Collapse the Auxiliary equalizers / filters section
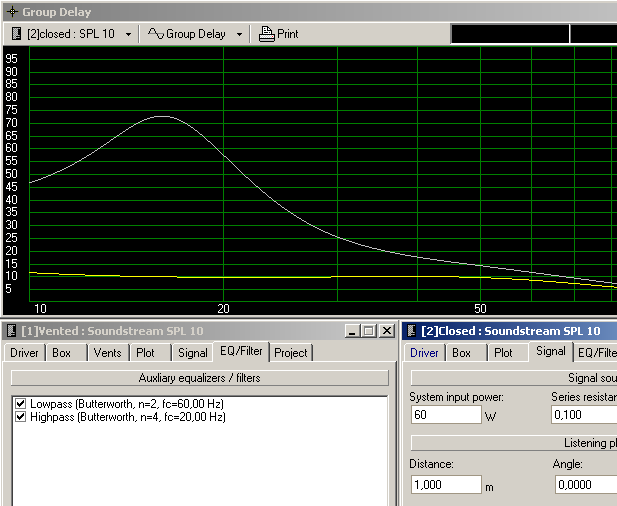 (199, 378)
